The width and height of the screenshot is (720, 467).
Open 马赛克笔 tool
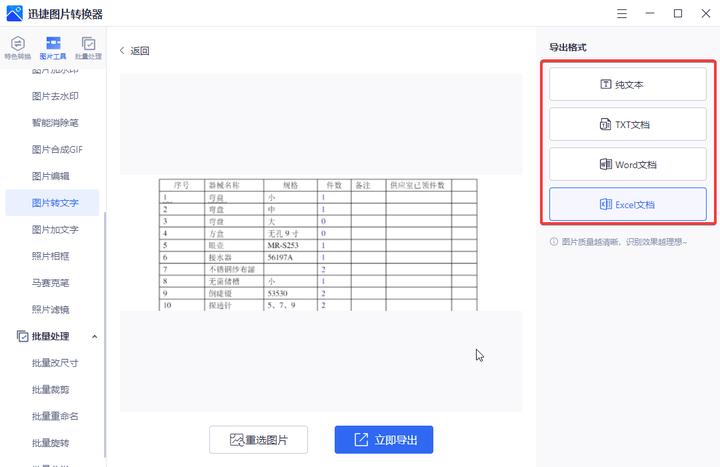point(51,282)
